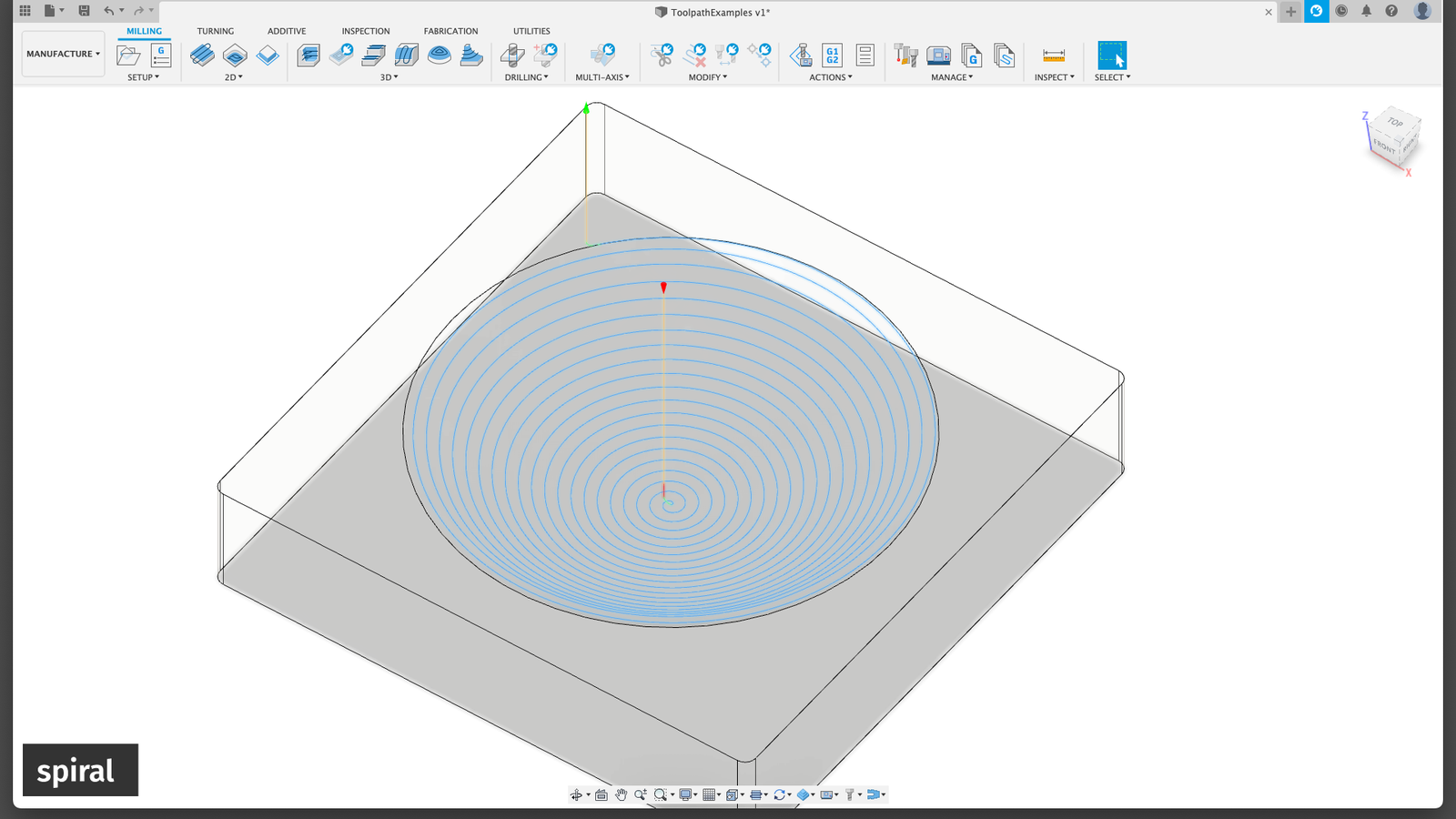This screenshot has width=1456, height=819.
Task: Click the Simulate icon in Actions
Action: (801, 56)
